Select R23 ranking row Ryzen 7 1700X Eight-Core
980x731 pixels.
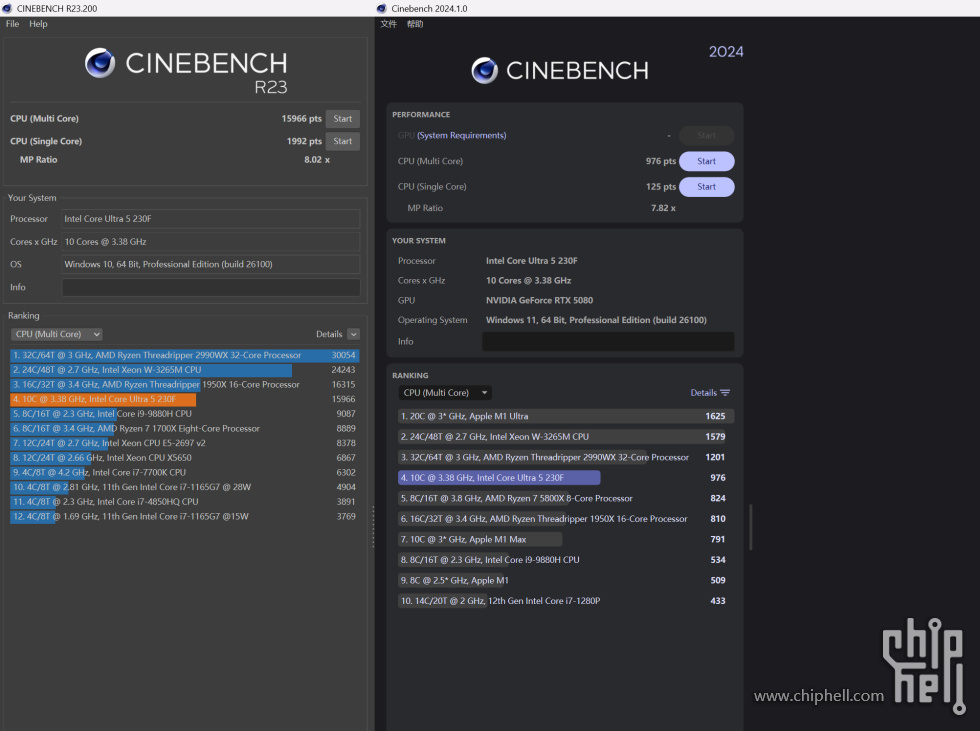click(184, 429)
